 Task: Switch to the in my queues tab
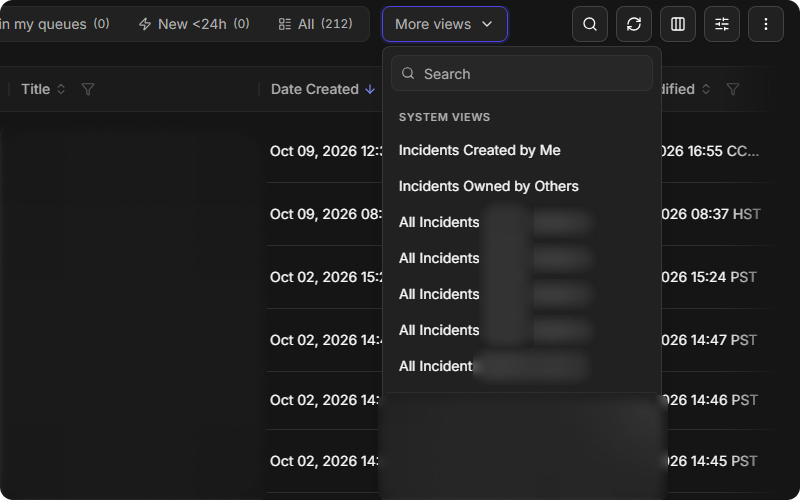pos(55,24)
